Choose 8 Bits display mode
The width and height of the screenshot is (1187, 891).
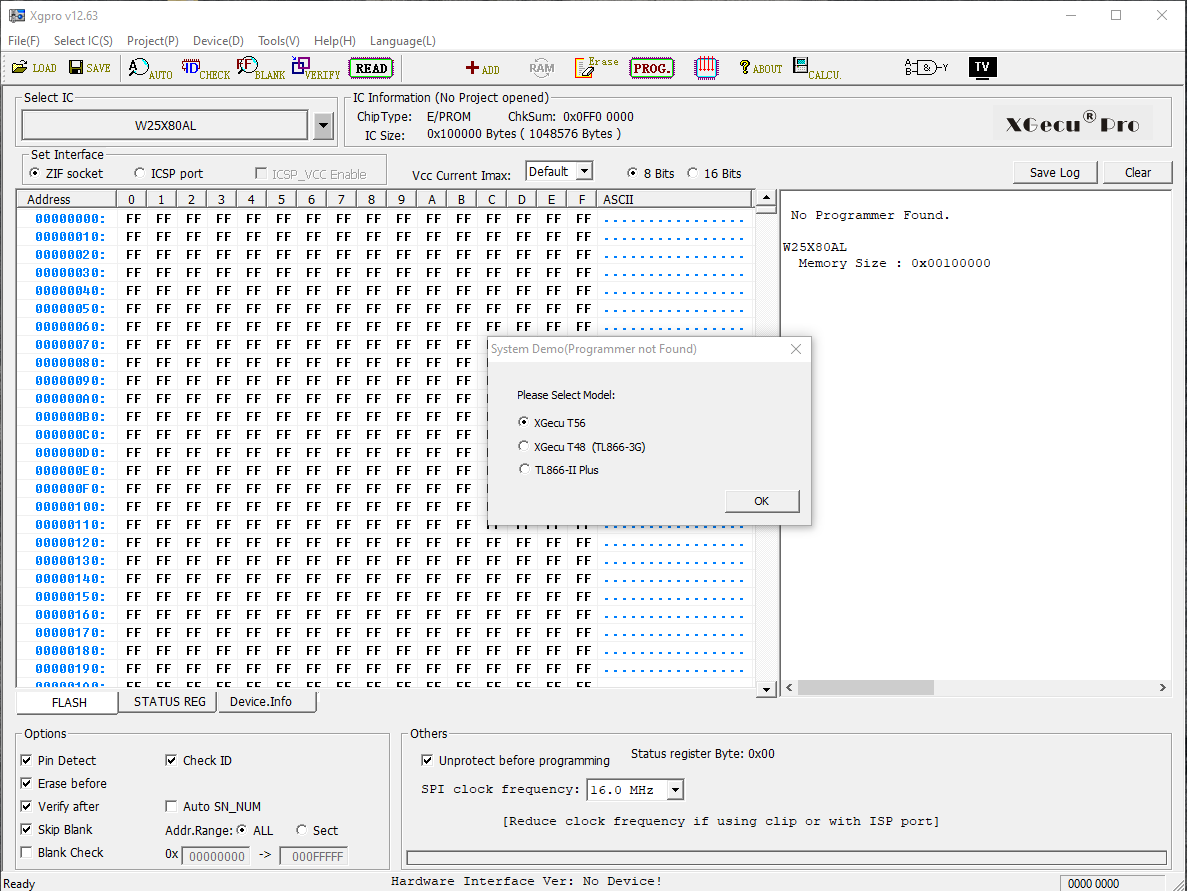[x=632, y=173]
